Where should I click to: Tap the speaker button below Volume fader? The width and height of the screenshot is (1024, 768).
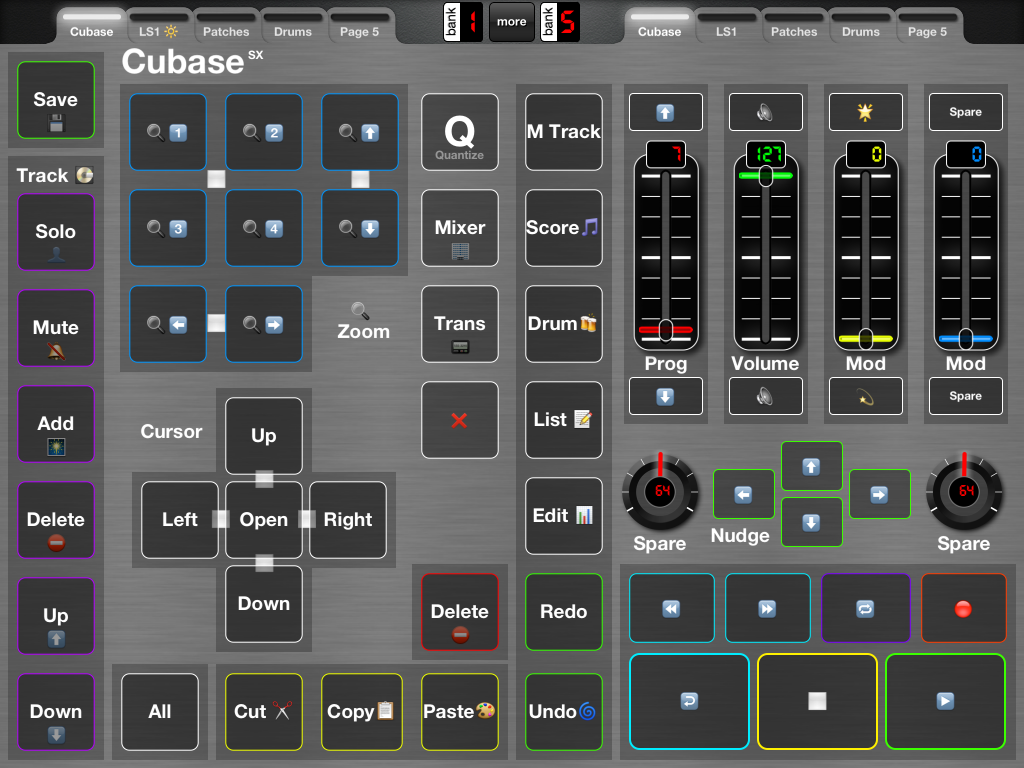pyautogui.click(x=765, y=396)
